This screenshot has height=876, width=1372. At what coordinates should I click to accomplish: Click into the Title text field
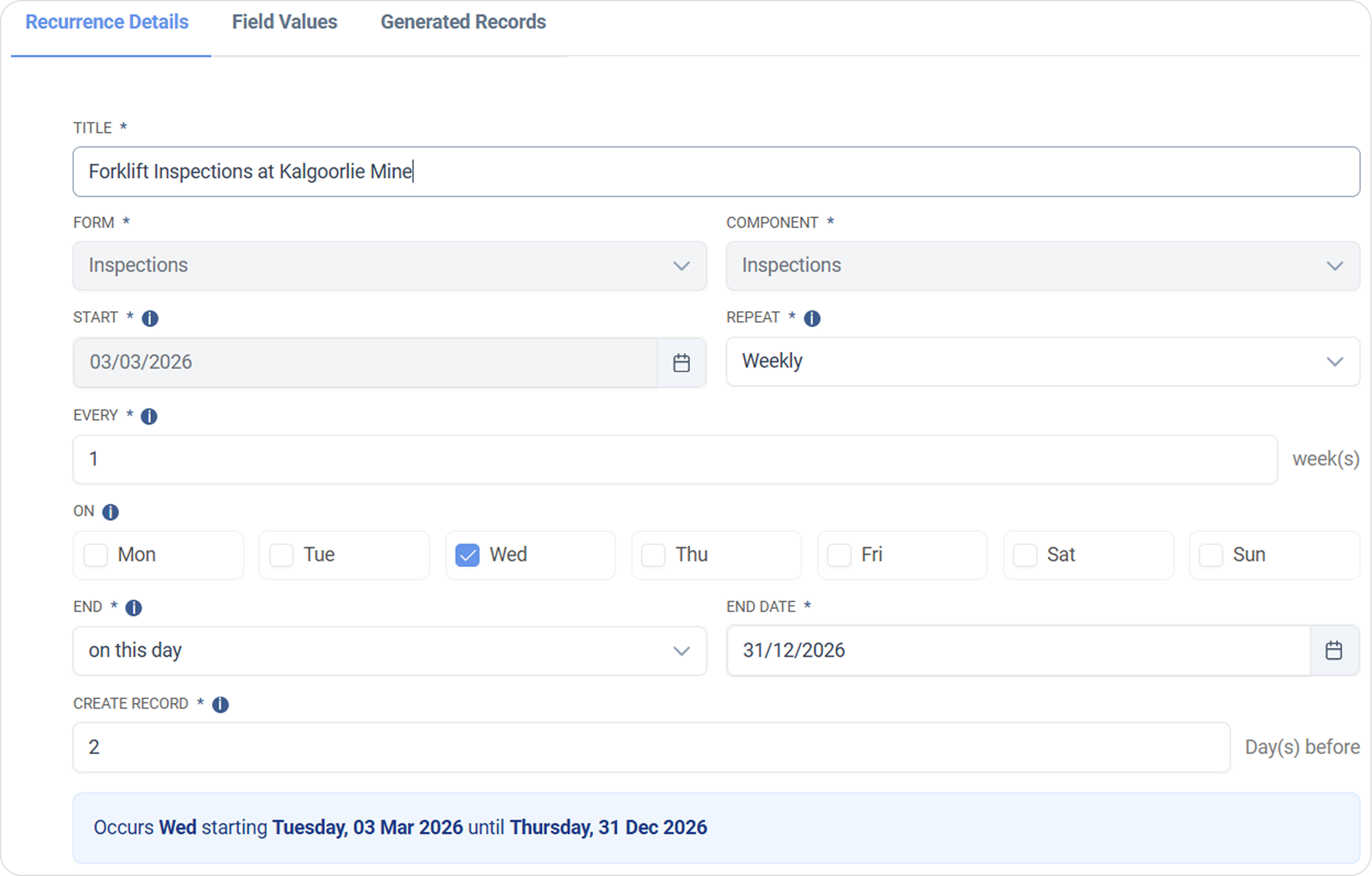click(716, 172)
